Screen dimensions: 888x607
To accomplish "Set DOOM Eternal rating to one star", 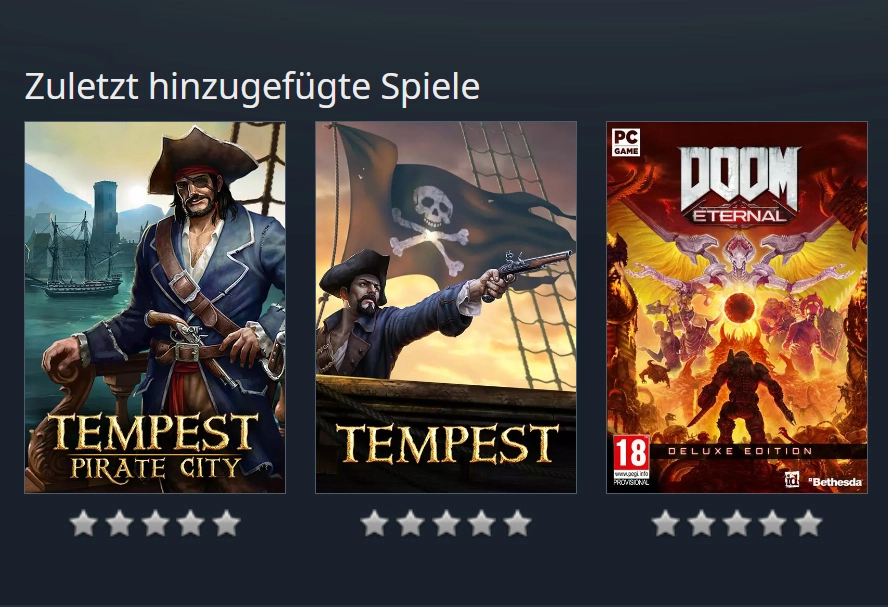I will (666, 523).
